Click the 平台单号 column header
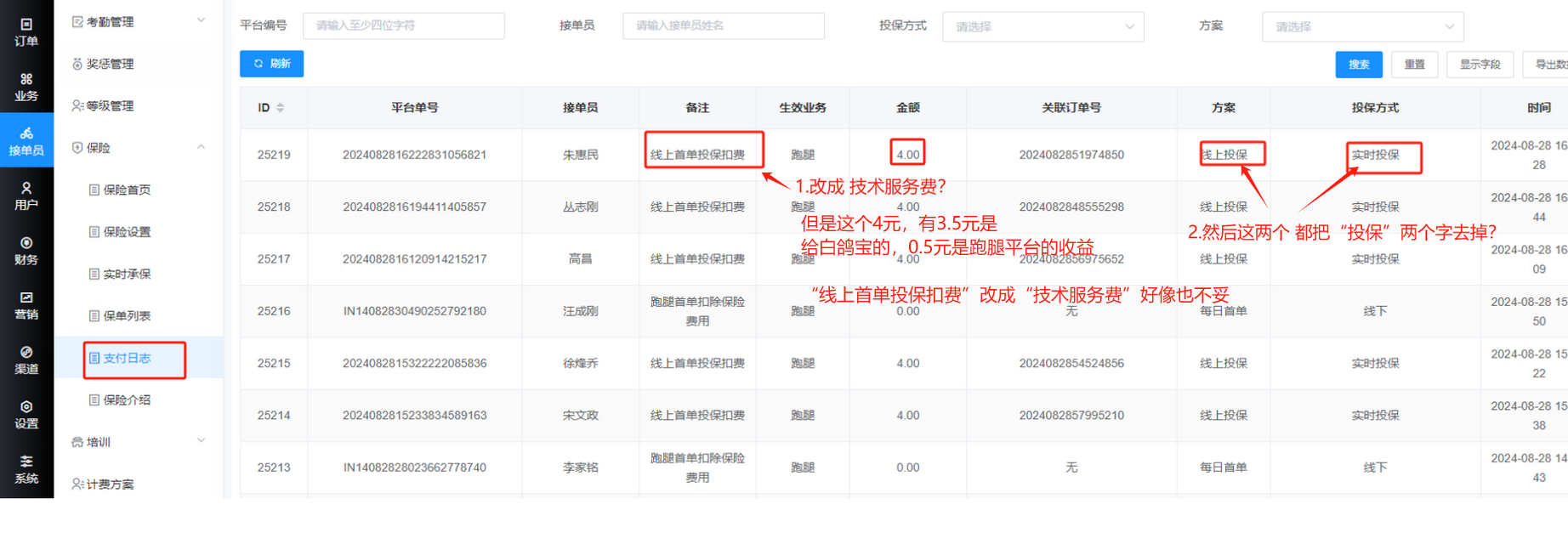The image size is (1568, 544). click(415, 108)
